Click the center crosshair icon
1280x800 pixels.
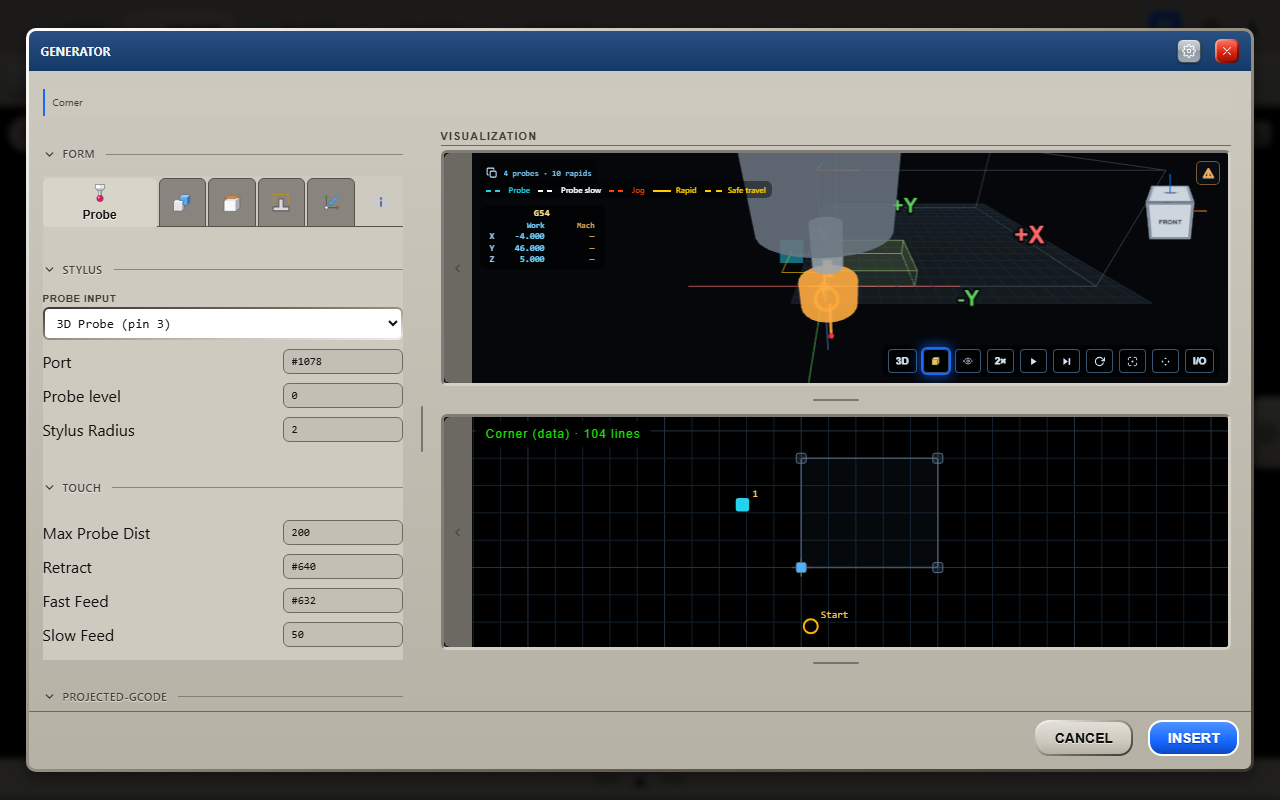(x=1166, y=361)
